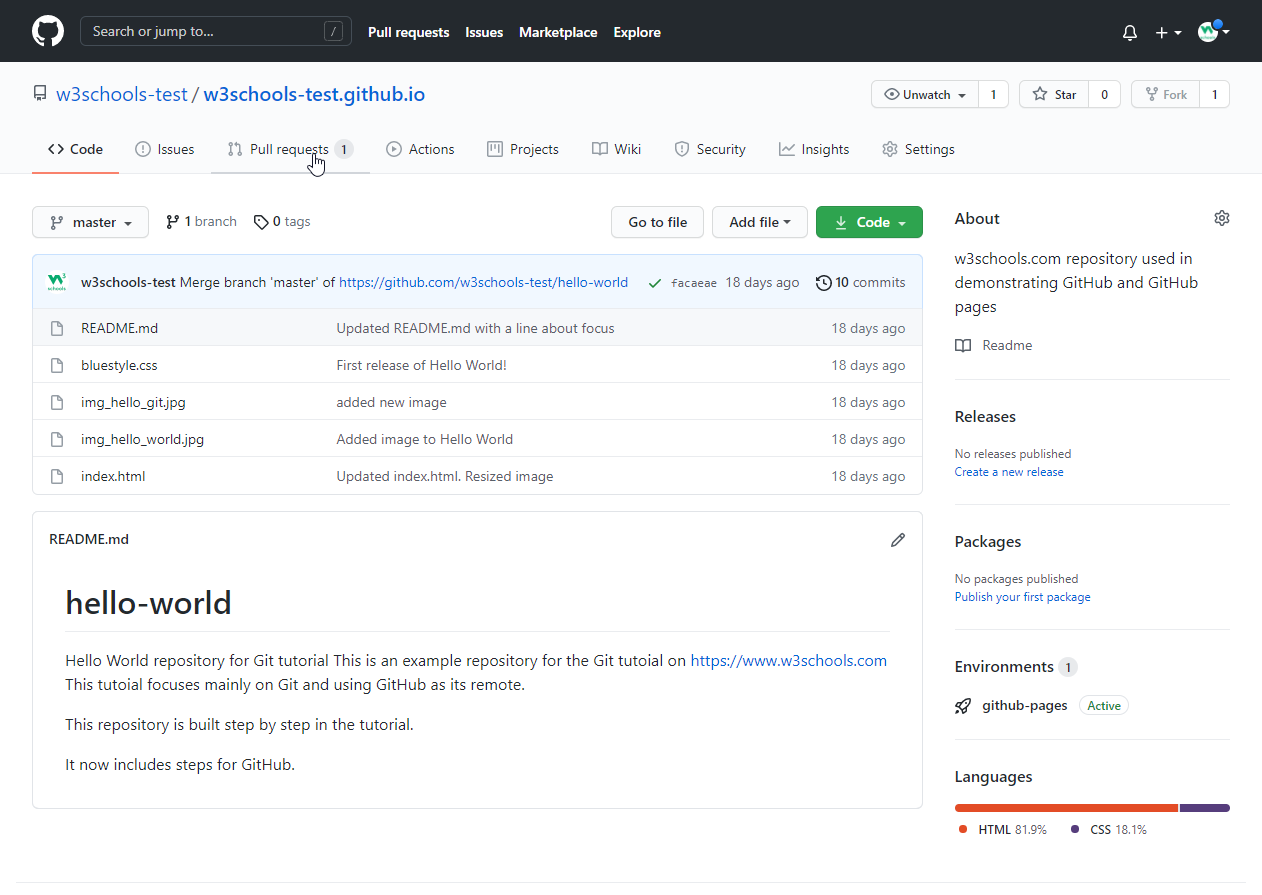Open the Actions tab

tap(420, 149)
